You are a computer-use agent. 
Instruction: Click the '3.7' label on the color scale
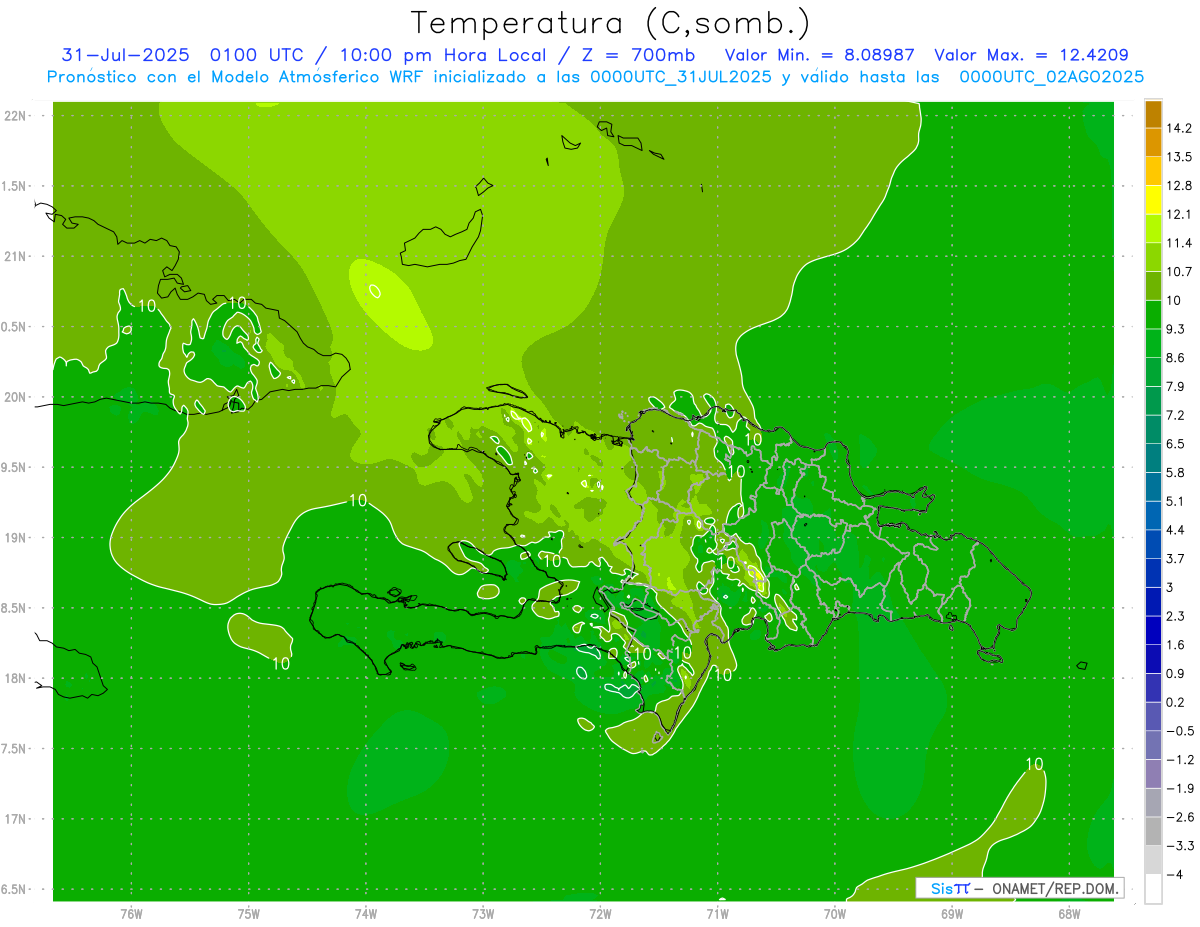click(1175, 559)
